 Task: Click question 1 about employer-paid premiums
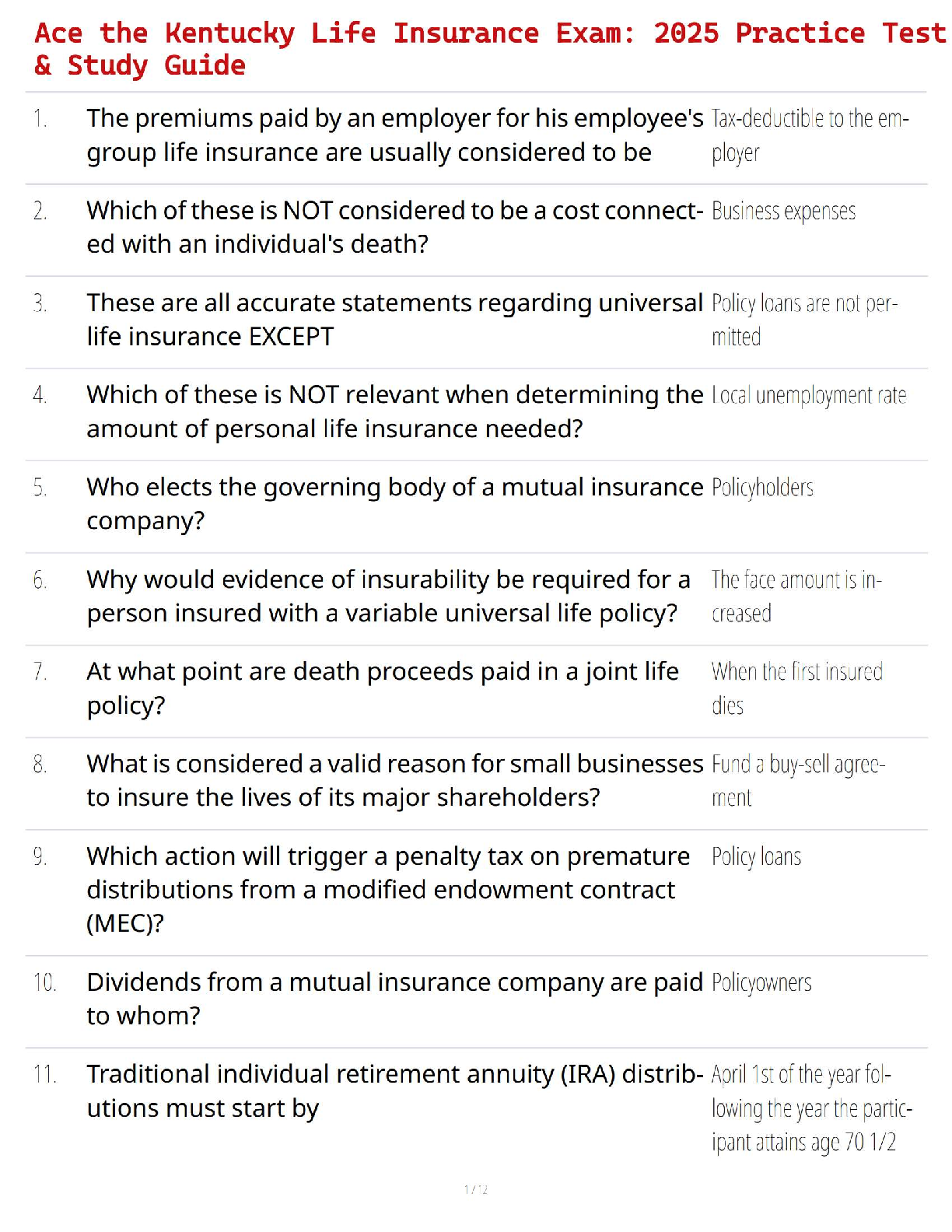(394, 135)
